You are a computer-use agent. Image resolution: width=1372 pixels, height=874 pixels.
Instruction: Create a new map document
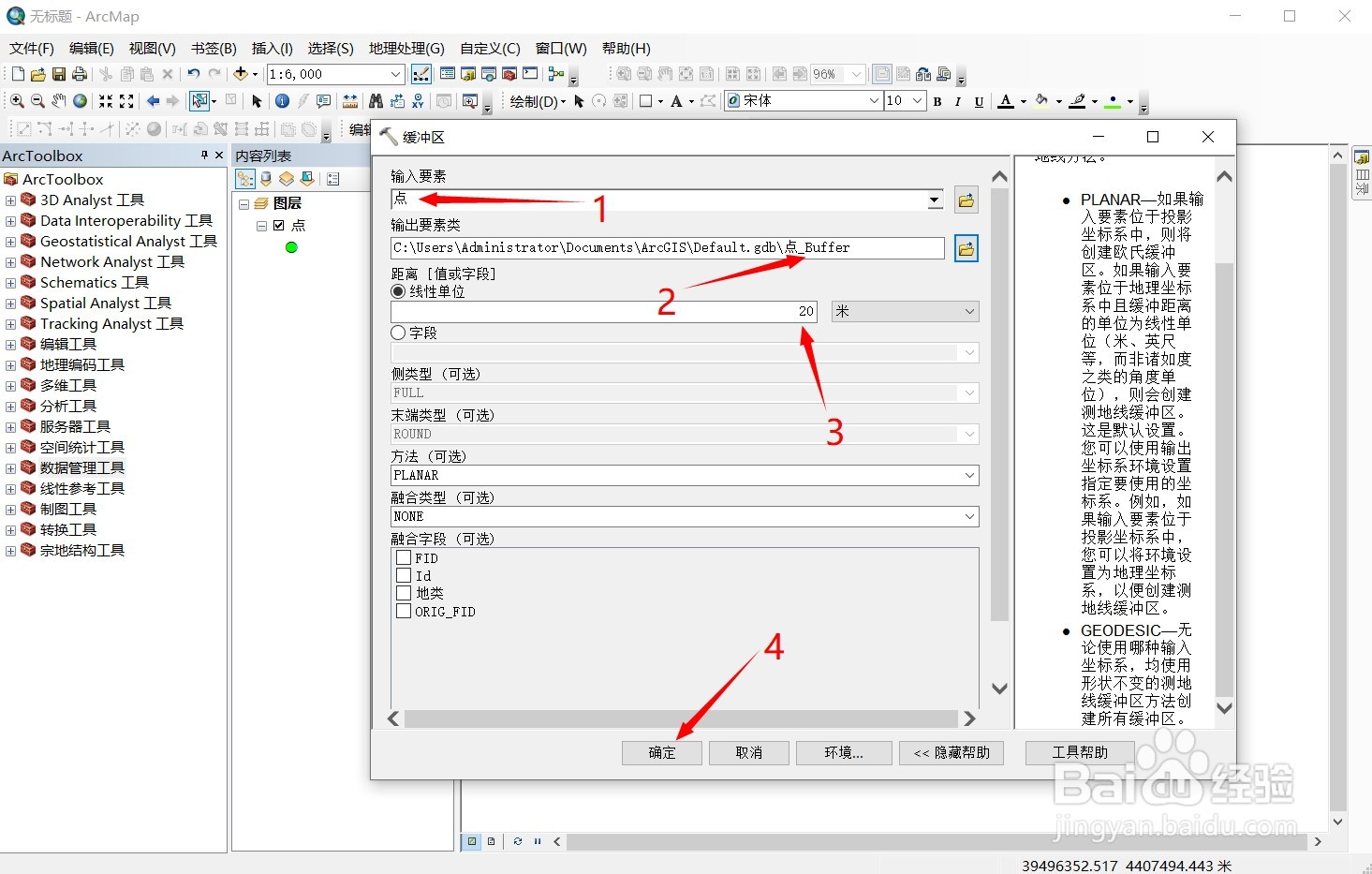pyautogui.click(x=18, y=74)
